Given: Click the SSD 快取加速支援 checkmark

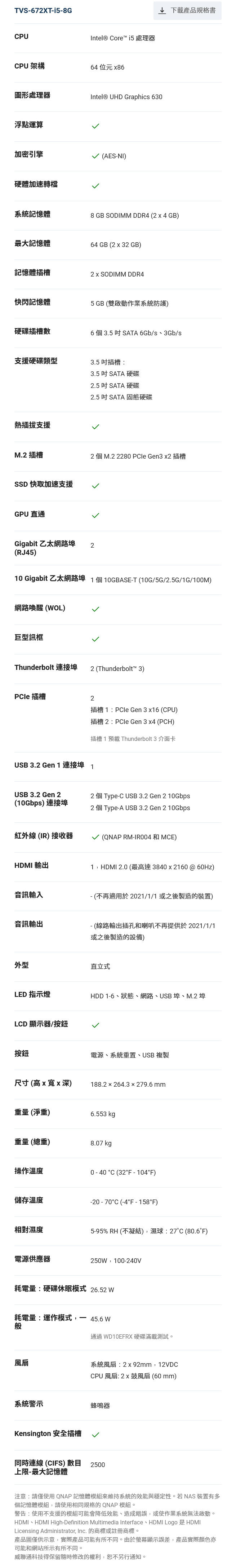Looking at the screenshot, I should click(x=95, y=486).
